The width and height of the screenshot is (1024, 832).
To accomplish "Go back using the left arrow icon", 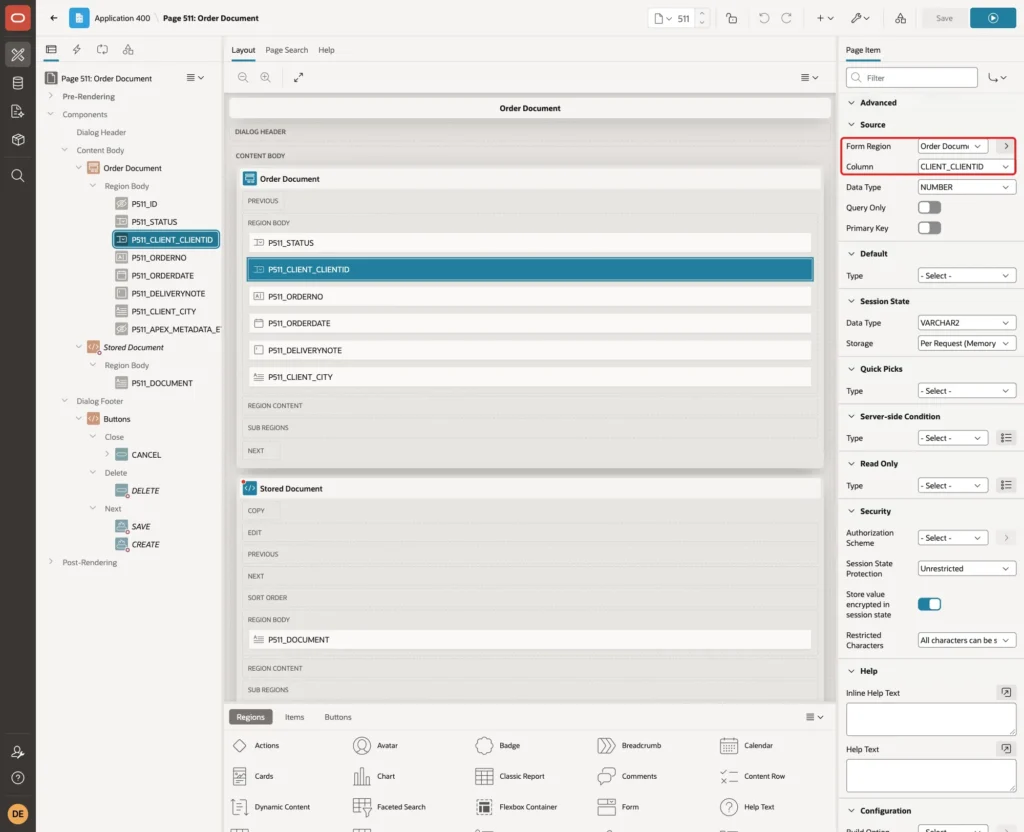I will pos(54,18).
